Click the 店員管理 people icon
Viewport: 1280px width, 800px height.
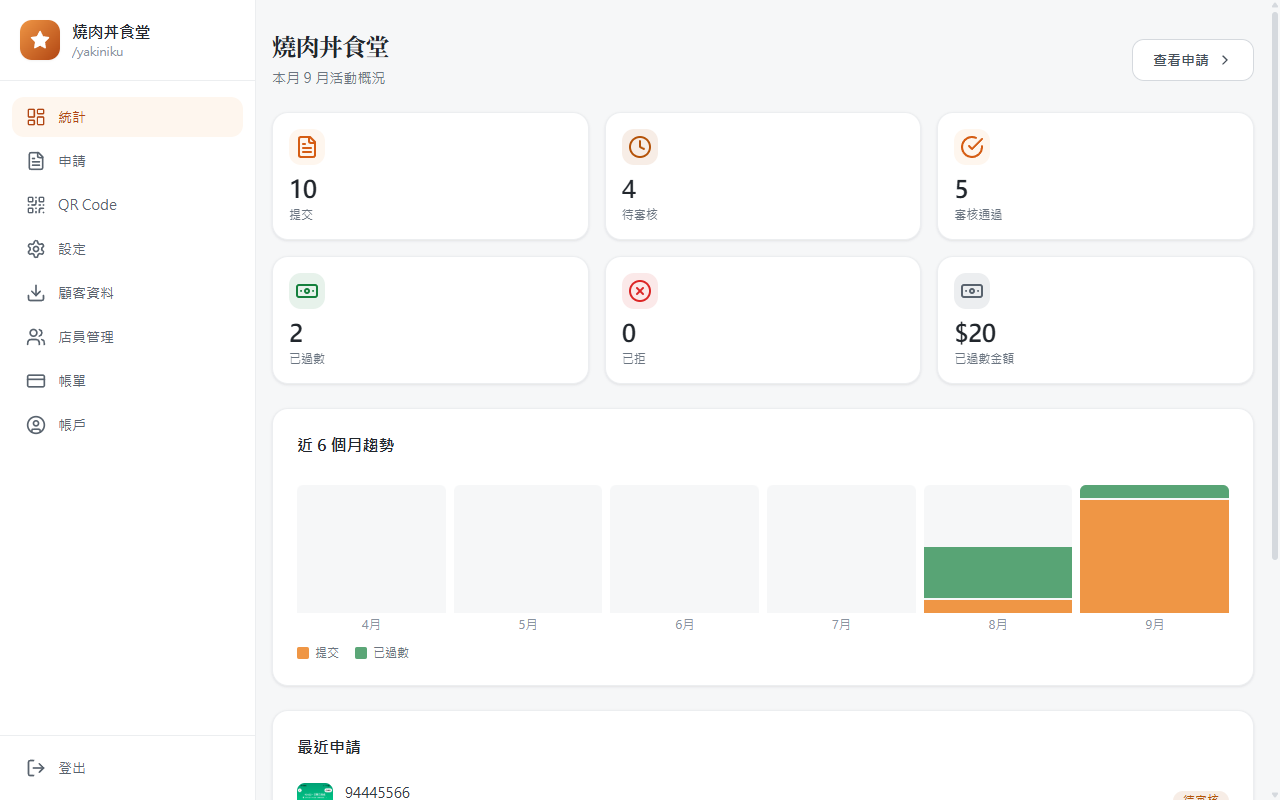(36, 337)
